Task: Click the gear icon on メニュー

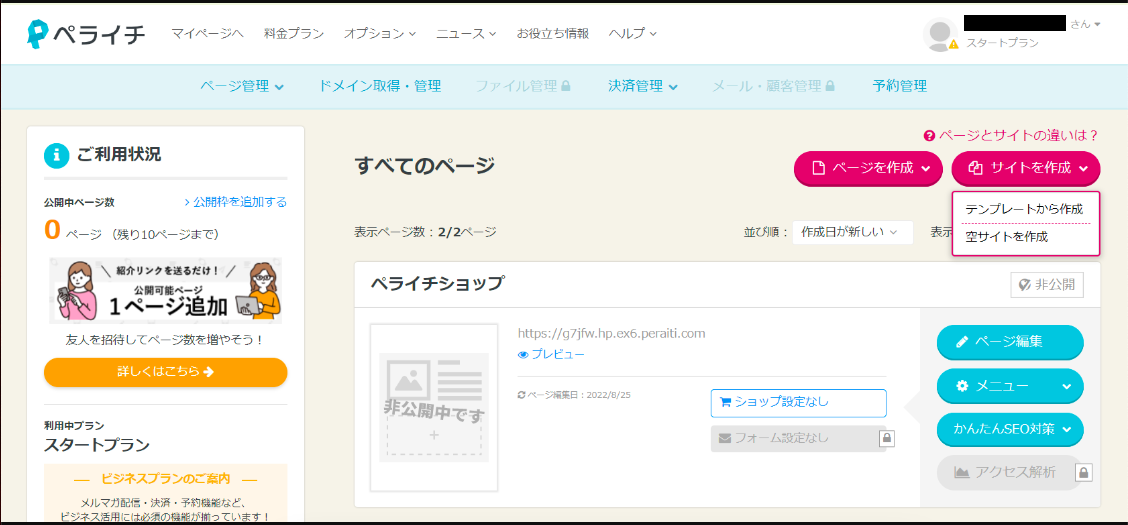Action: tap(963, 386)
